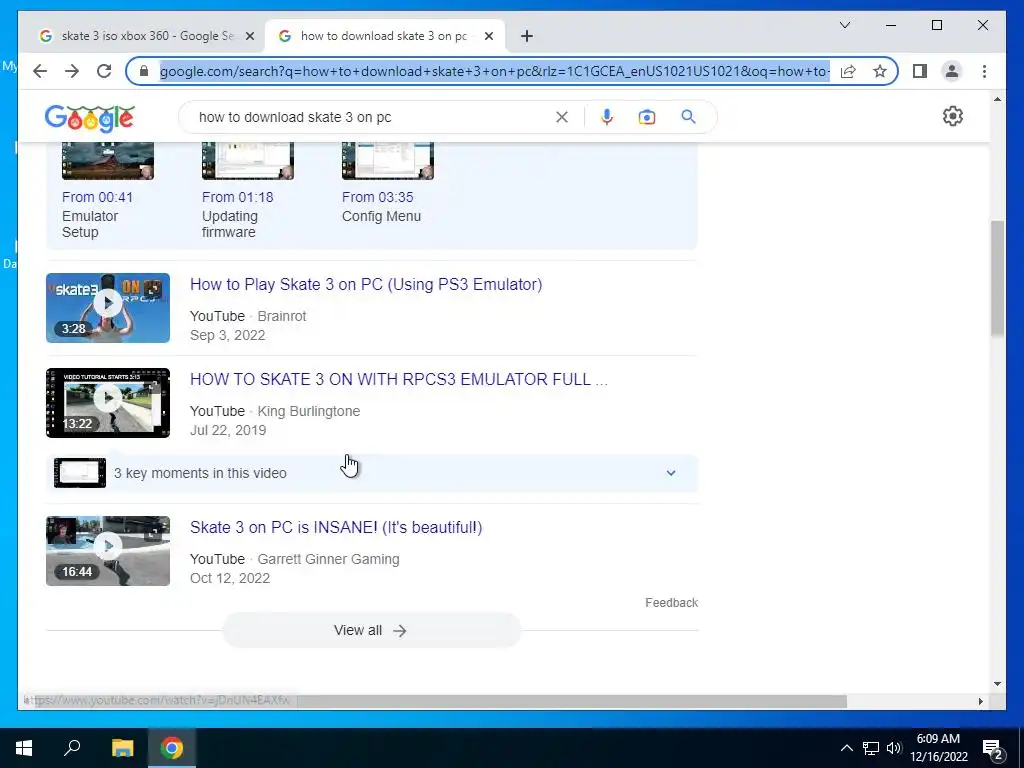Open Google quick settings gear
Image resolution: width=1024 pixels, height=768 pixels.
pos(953,116)
